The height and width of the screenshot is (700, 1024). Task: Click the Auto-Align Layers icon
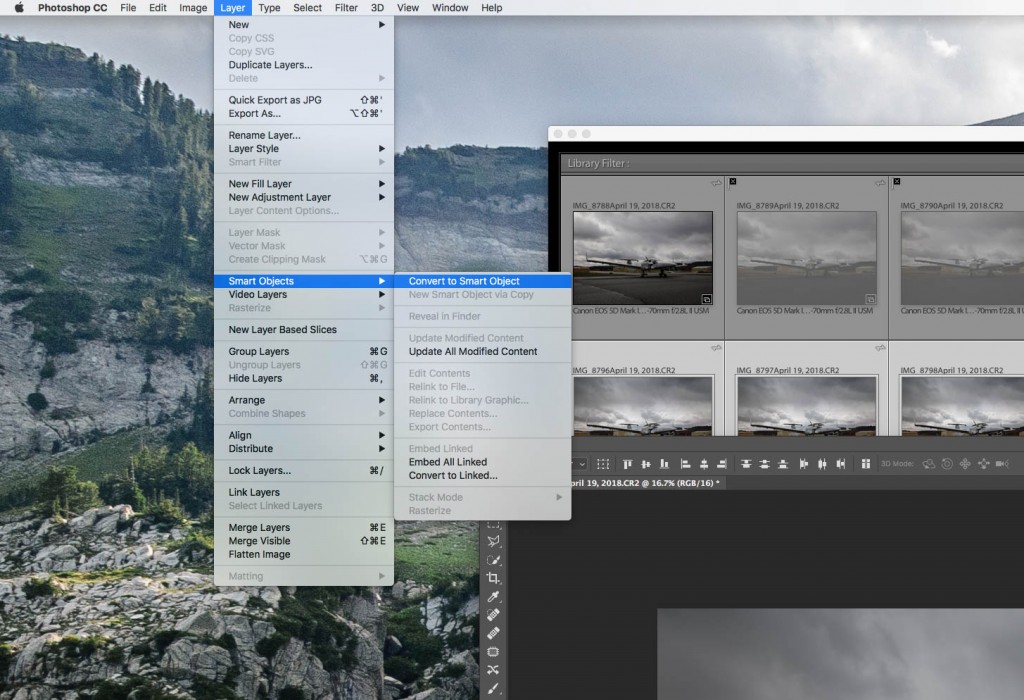pyautogui.click(x=866, y=464)
